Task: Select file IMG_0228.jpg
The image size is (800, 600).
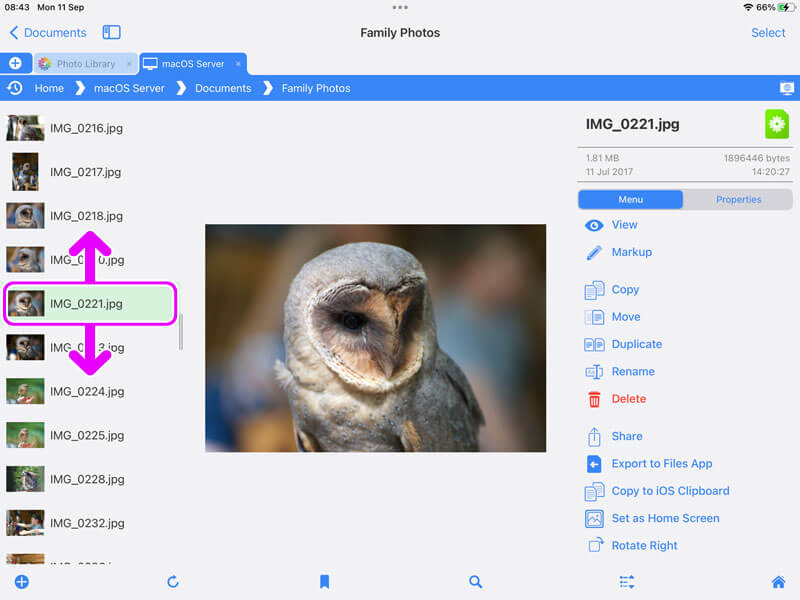Action: [90, 479]
